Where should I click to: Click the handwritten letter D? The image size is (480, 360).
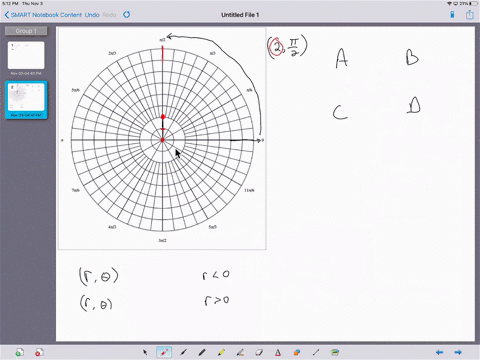pos(414,106)
